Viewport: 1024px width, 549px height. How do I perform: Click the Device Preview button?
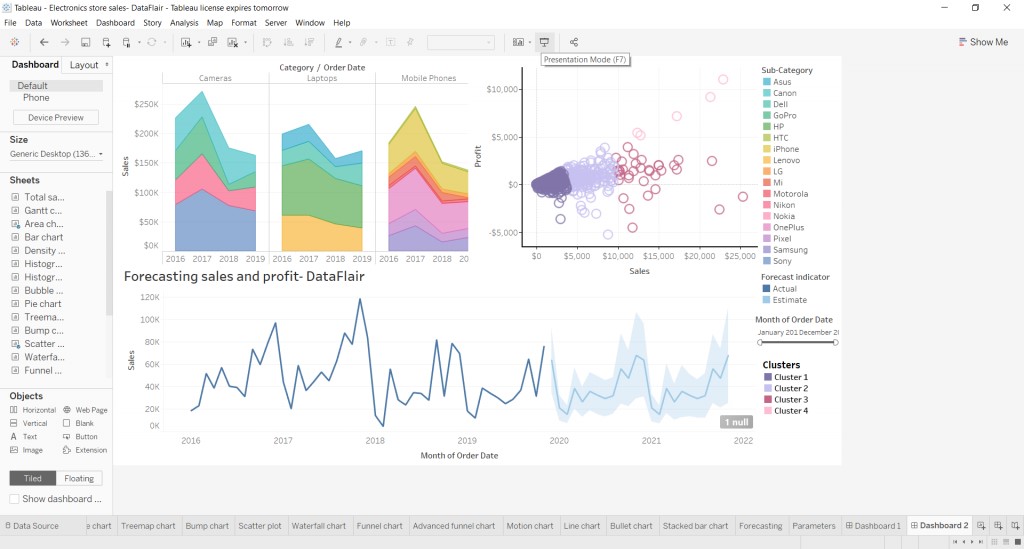(x=56, y=118)
